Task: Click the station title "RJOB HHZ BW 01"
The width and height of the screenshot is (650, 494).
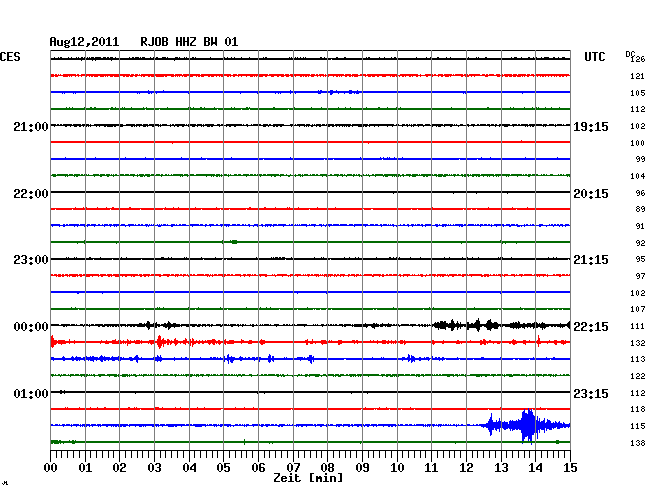Action: click(189, 42)
